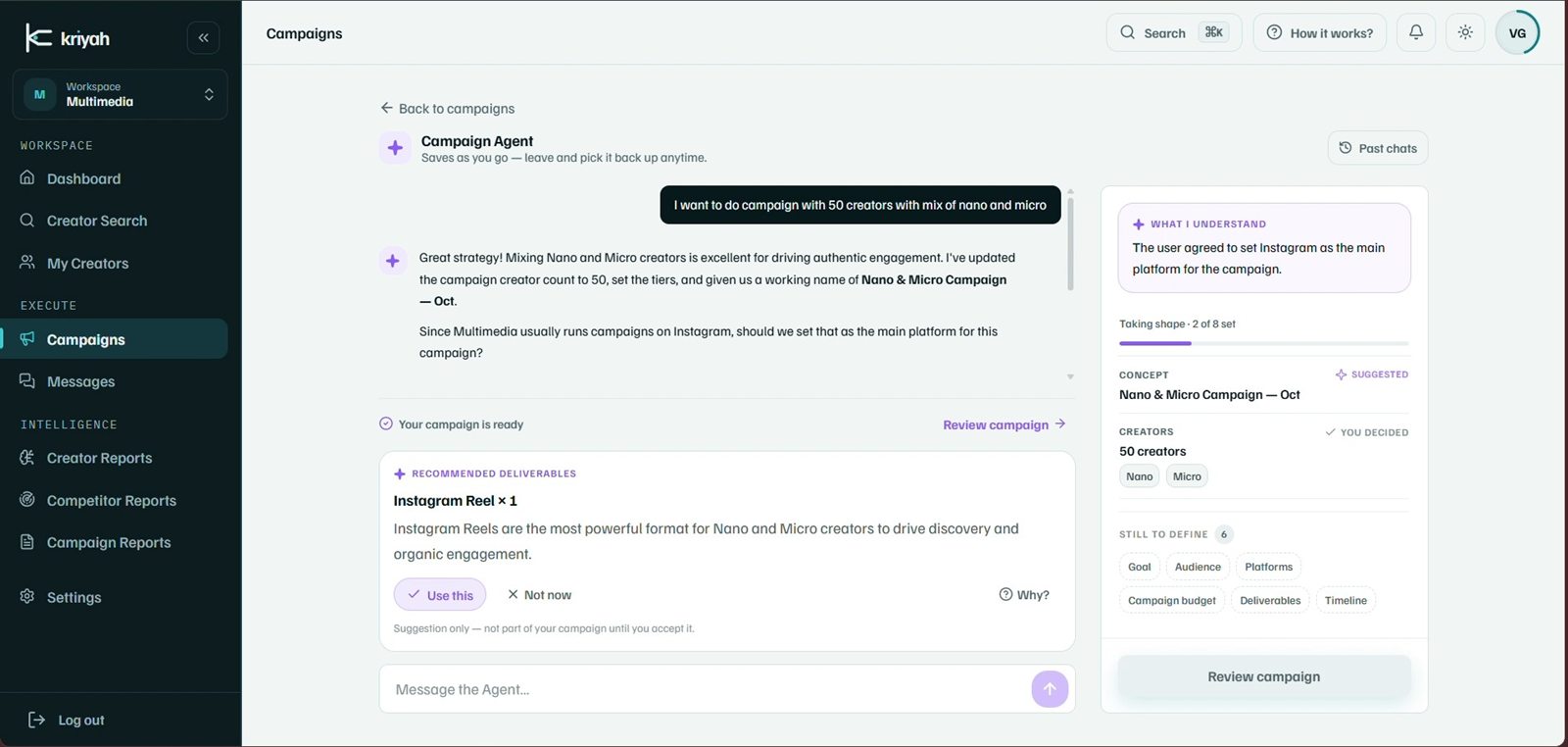Click the How it works? button
1568x747 pixels.
click(1320, 32)
